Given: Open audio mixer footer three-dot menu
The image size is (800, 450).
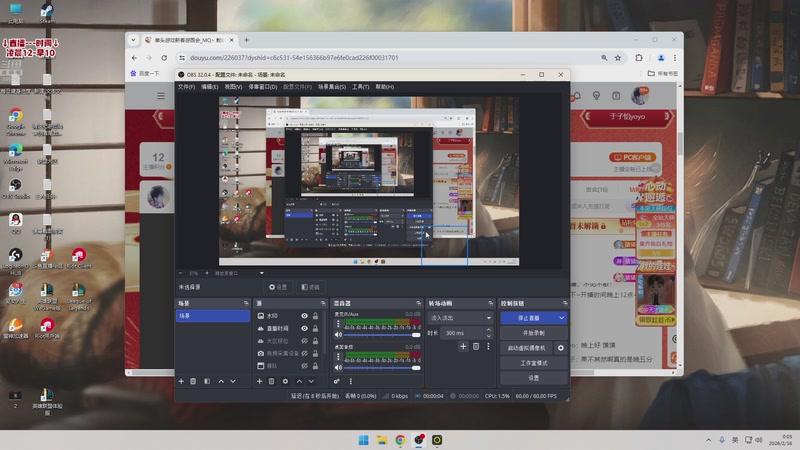Looking at the screenshot, I should click(351, 381).
